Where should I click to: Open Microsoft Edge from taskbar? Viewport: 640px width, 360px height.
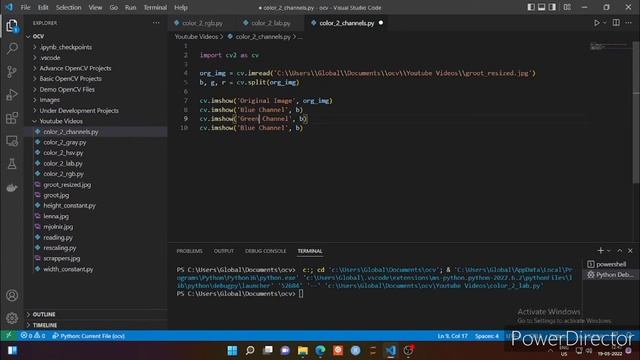pos(320,350)
